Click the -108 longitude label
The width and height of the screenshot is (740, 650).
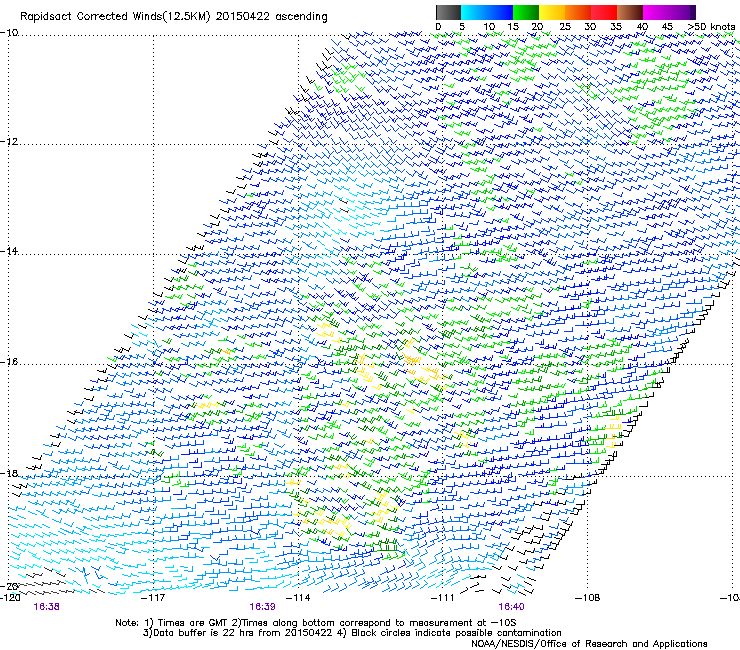[x=588, y=598]
